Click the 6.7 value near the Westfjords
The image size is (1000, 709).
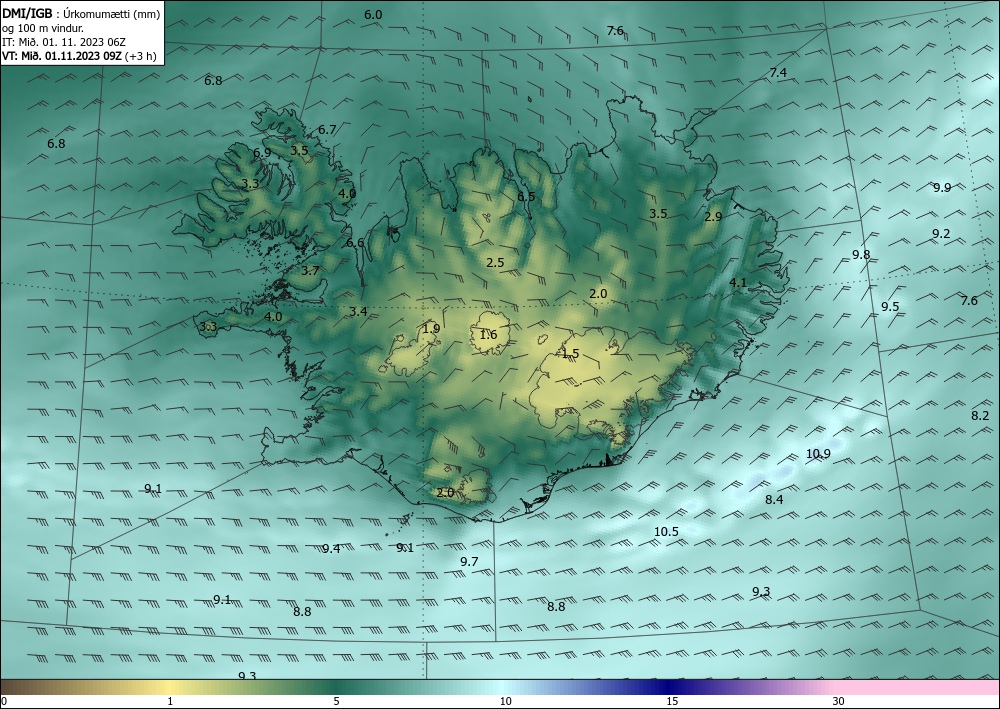click(327, 129)
